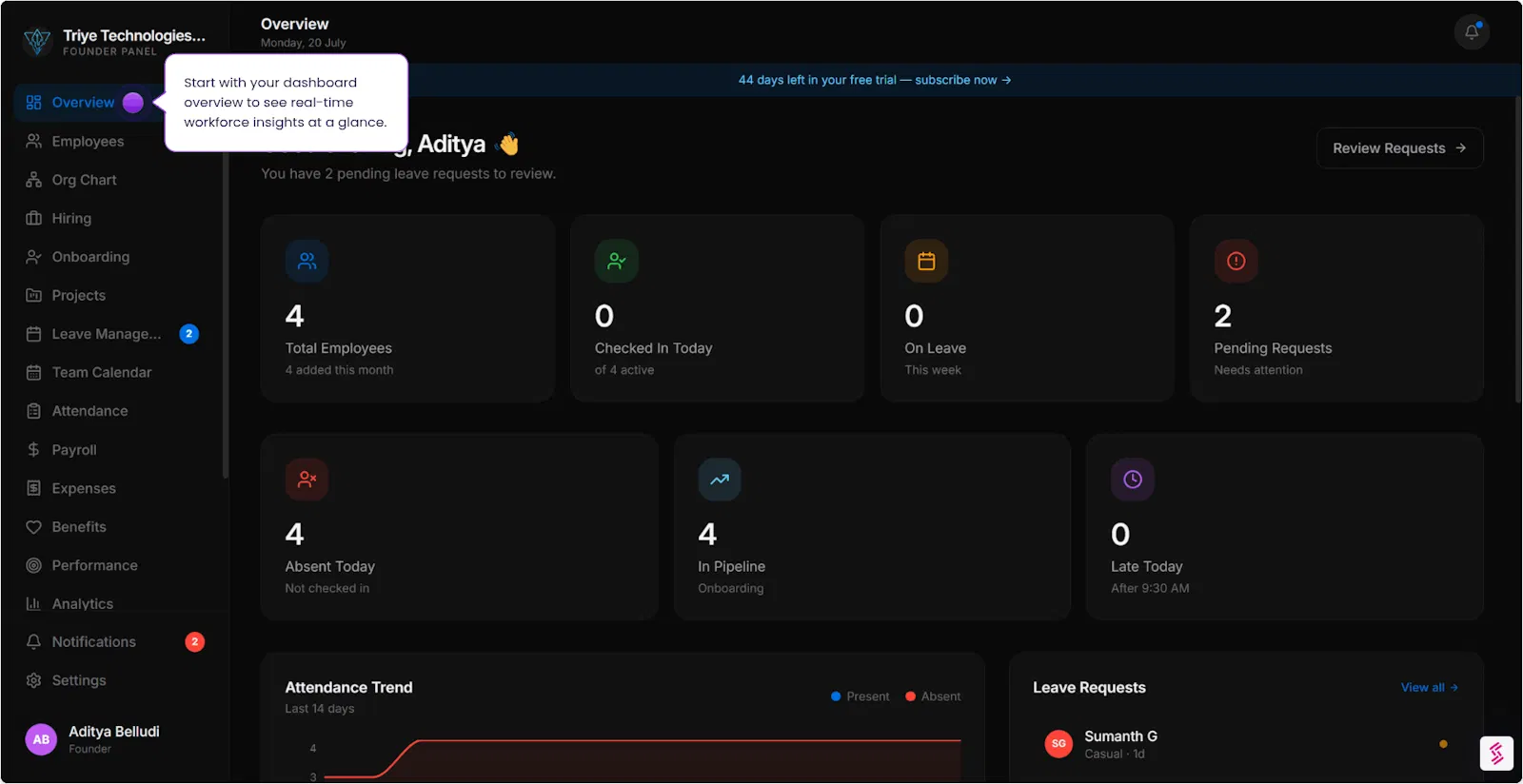Click the Employees people icon in sidebar
Screen dimensions: 1523x784
[x=34, y=141]
